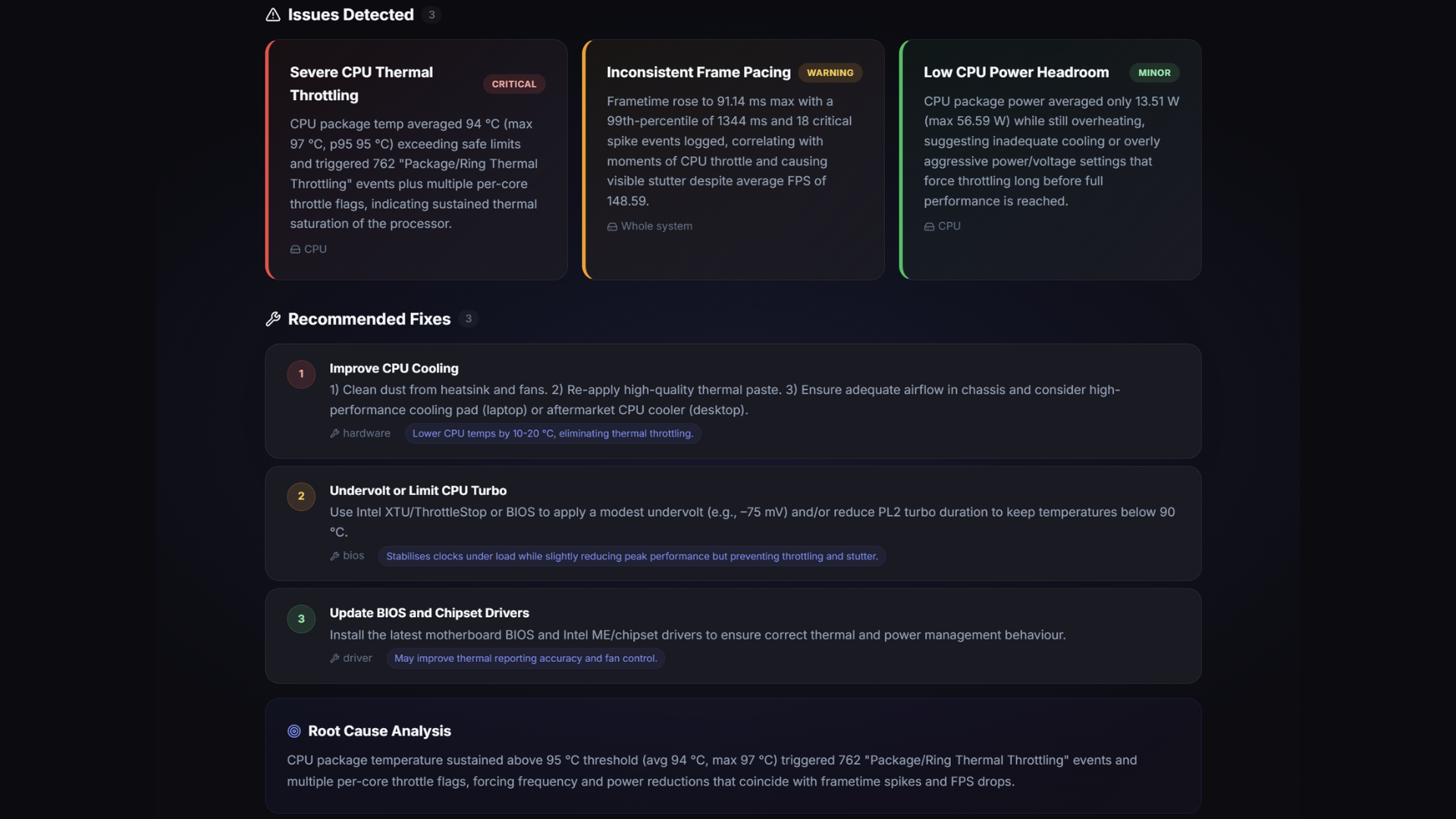Click the chip about lowering CPU temps 10-20 °C
This screenshot has height=819, width=1456.
tap(553, 433)
